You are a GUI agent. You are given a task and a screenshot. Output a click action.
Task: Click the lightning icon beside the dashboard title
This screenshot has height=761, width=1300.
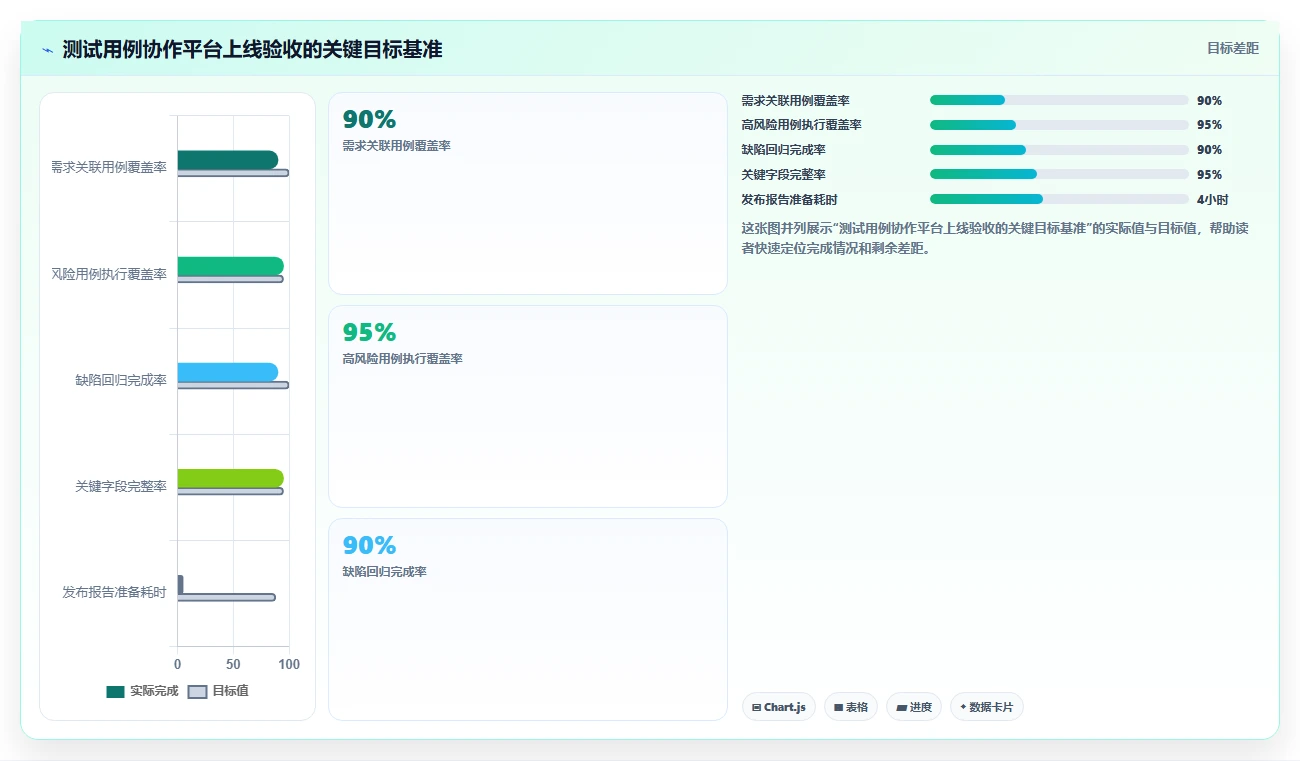[x=48, y=50]
